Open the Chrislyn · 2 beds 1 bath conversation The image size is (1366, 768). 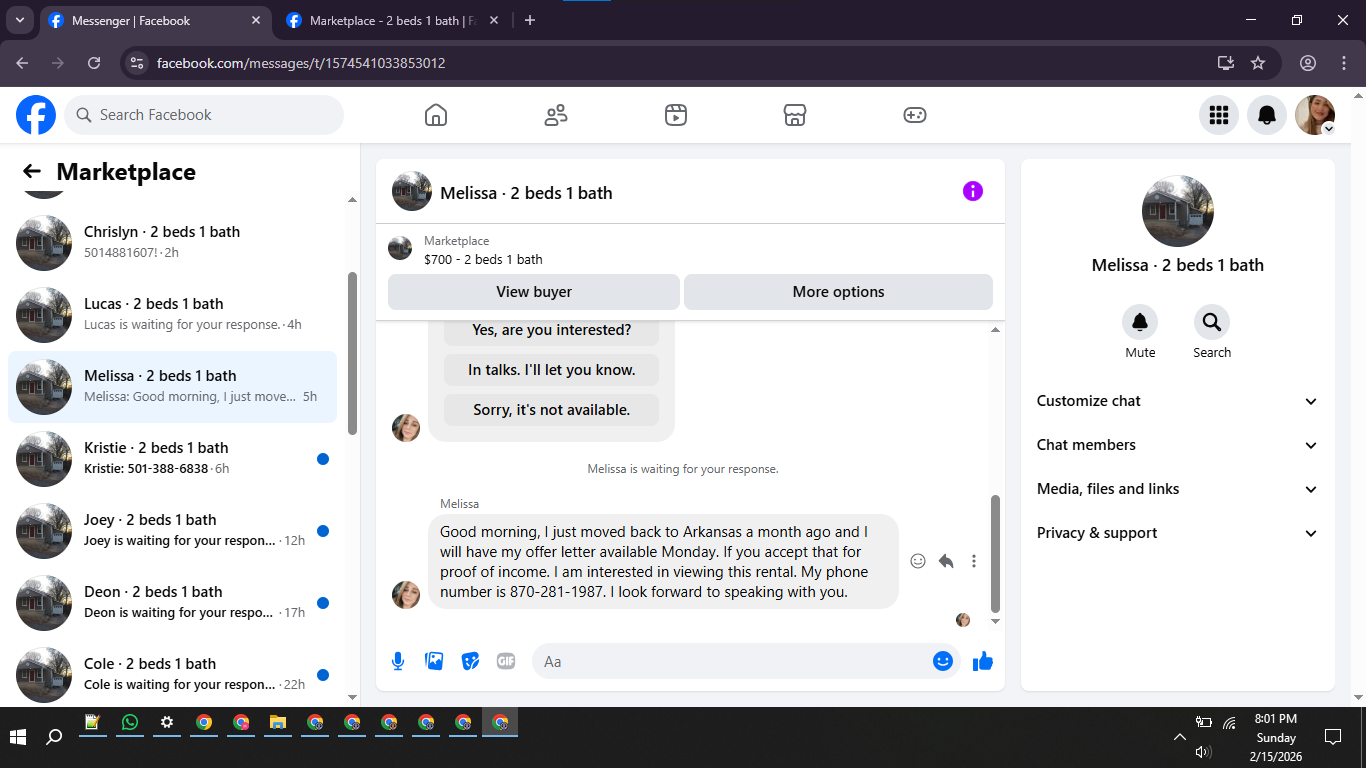[x=172, y=243]
